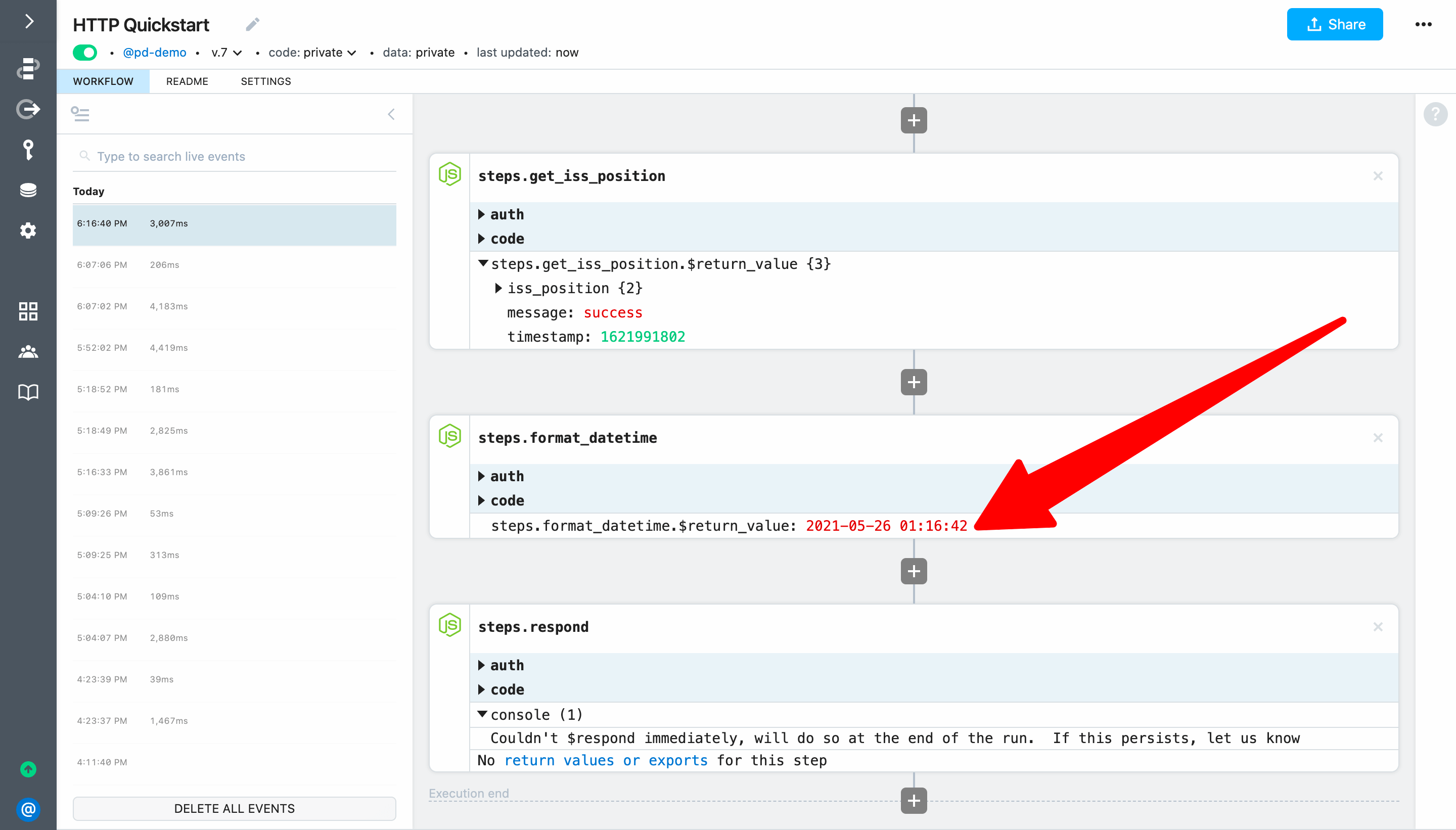Open the database icon in sidebar
This screenshot has height=830, width=1456.
pyautogui.click(x=28, y=190)
